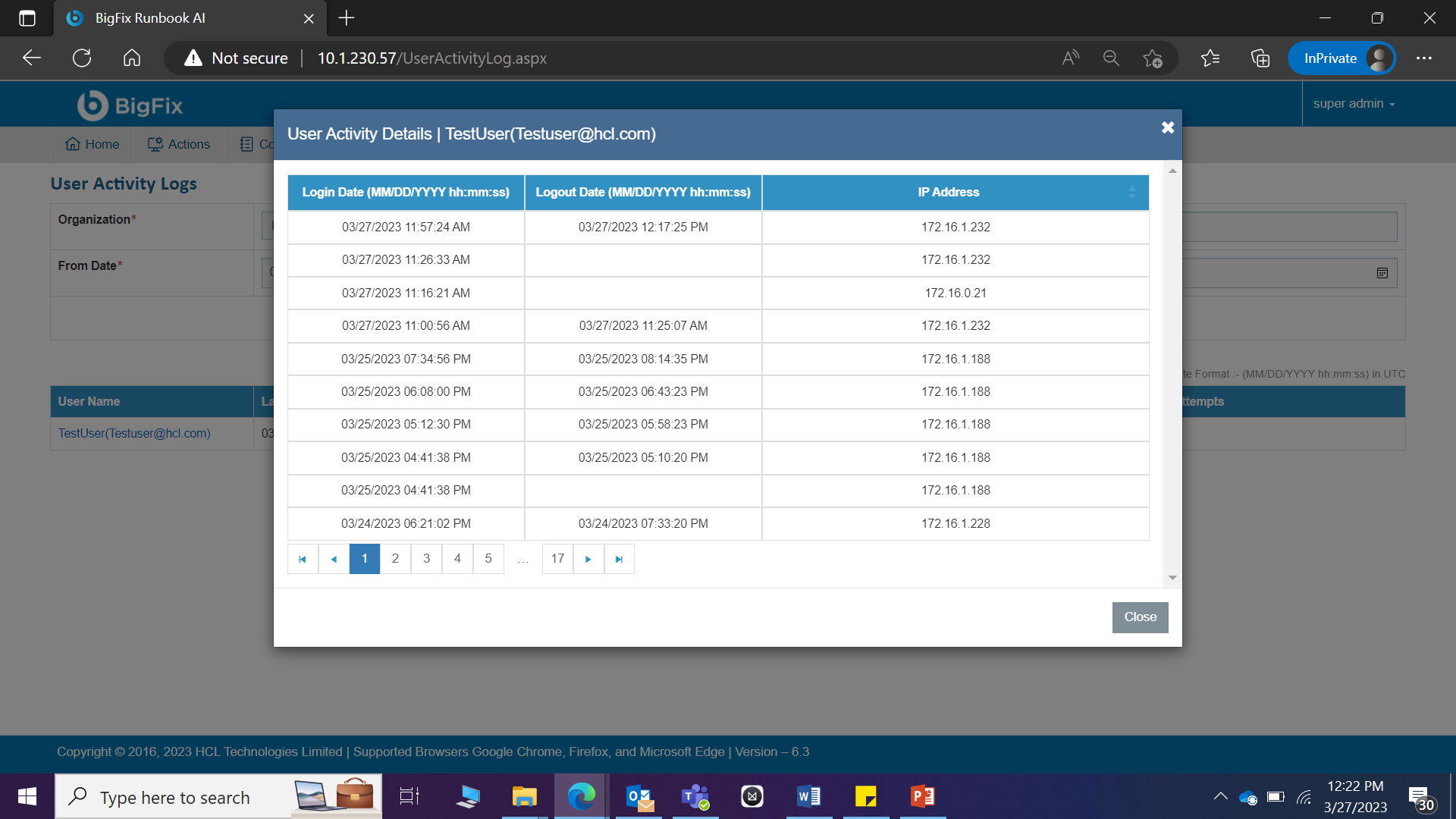Close the User Activity Details dialog with X

(1168, 127)
